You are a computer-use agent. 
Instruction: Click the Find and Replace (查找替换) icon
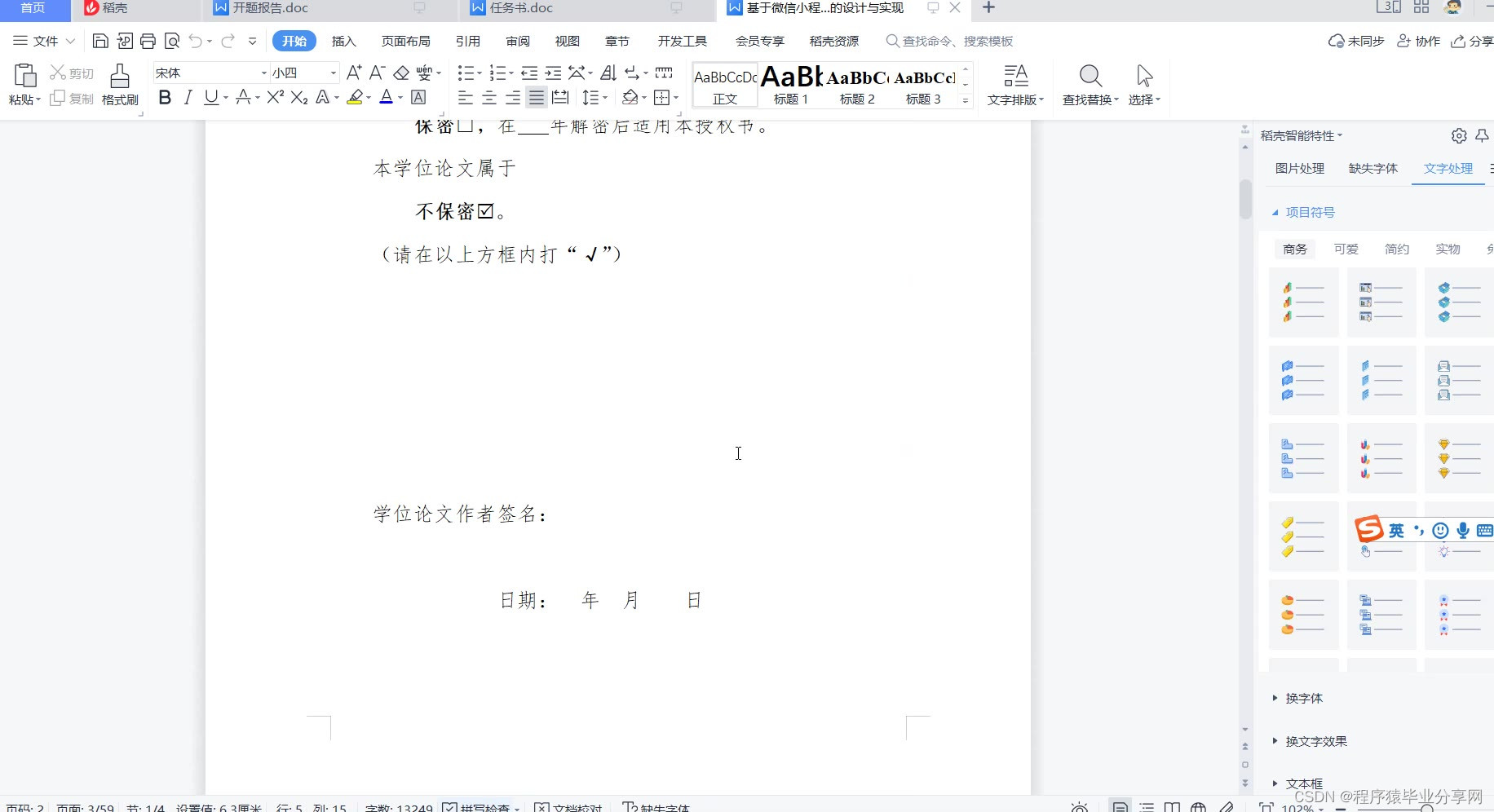pos(1090,76)
